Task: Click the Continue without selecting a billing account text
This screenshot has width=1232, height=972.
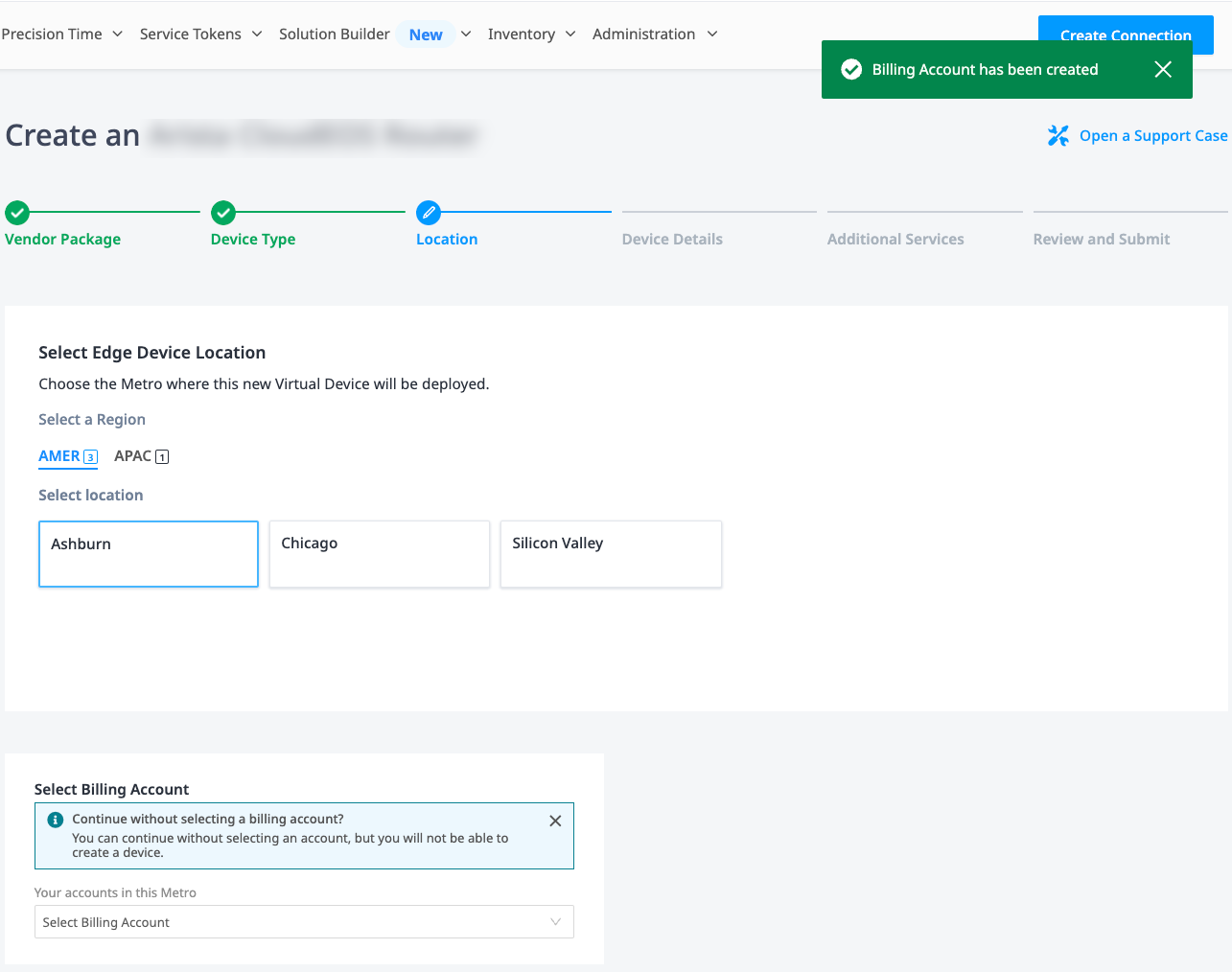Action: click(x=208, y=819)
